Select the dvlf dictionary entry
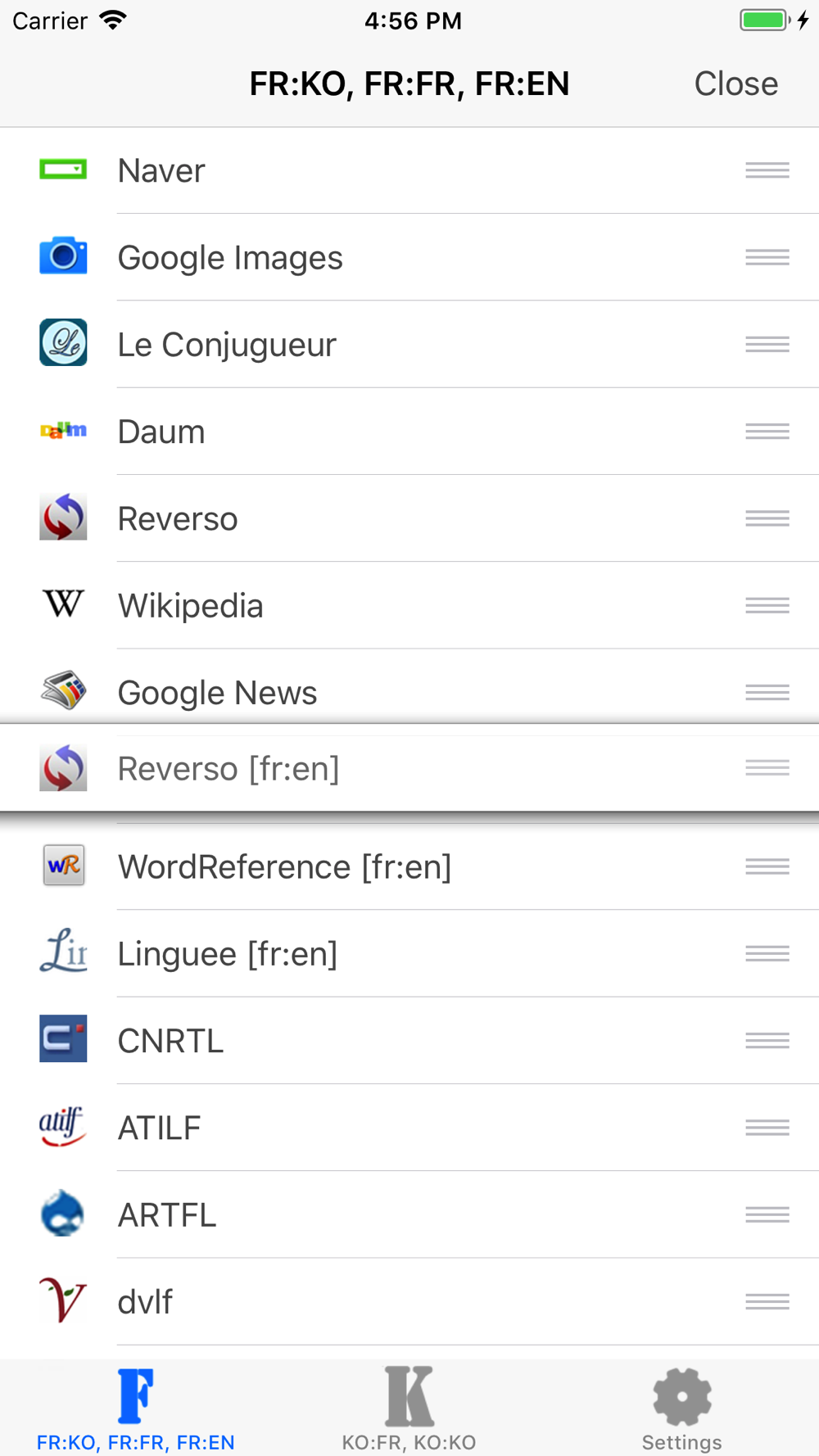The width and height of the screenshot is (819, 1456). pyautogui.click(x=409, y=1302)
